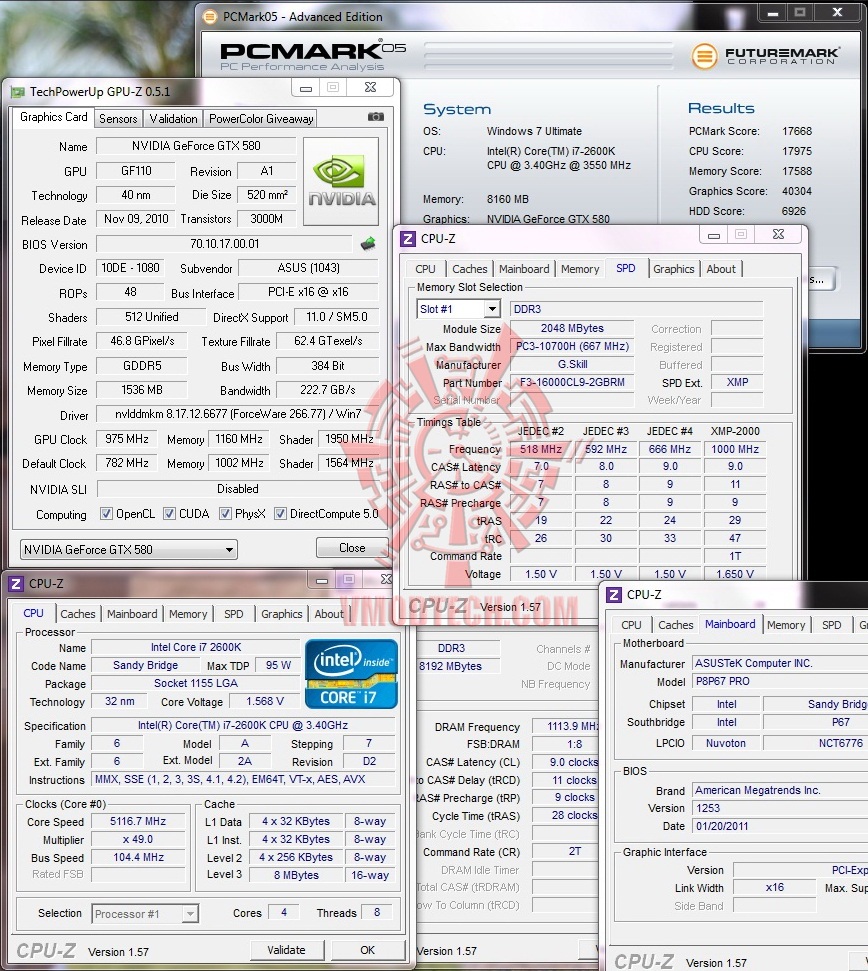Open the Processor #1 selection dropdown

[145, 913]
